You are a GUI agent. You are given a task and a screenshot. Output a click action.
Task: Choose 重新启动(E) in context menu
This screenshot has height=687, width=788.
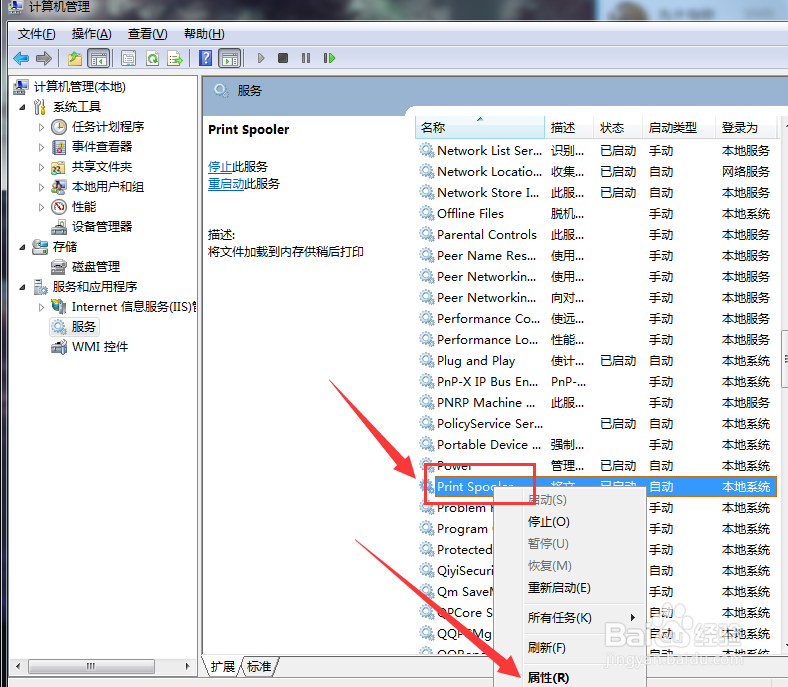click(570, 587)
